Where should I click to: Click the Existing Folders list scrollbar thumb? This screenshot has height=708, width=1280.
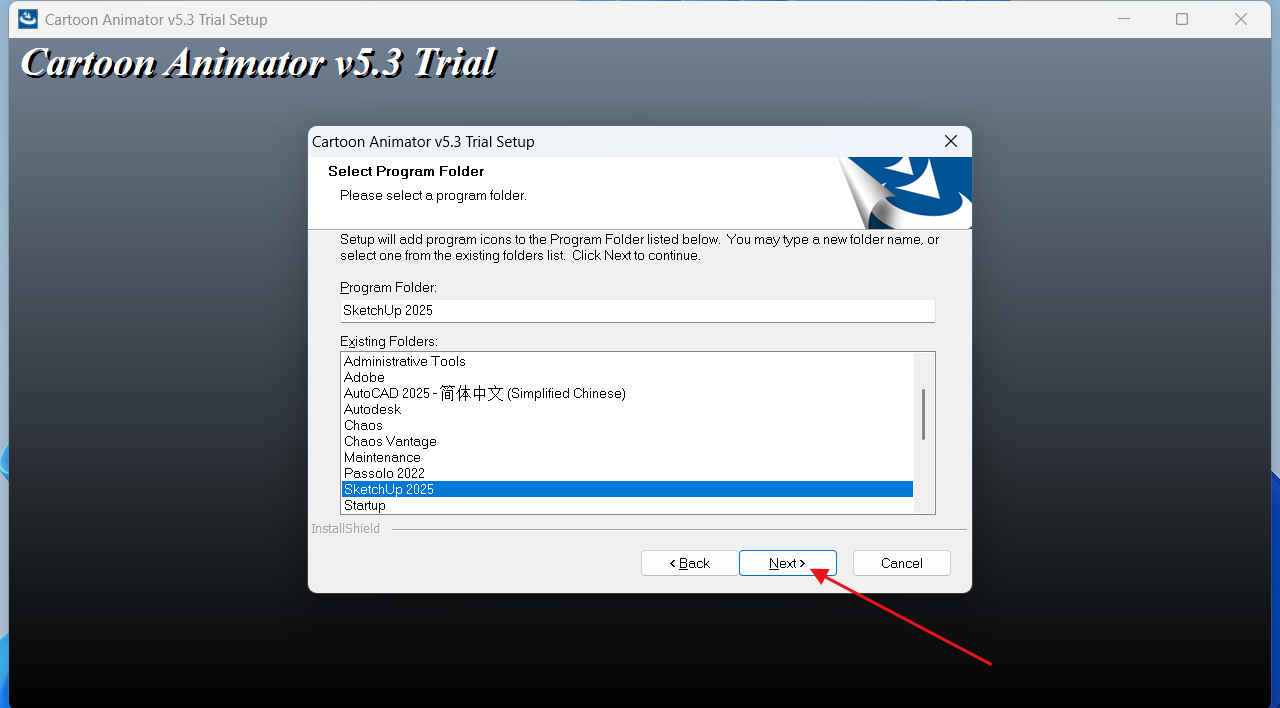coord(923,414)
